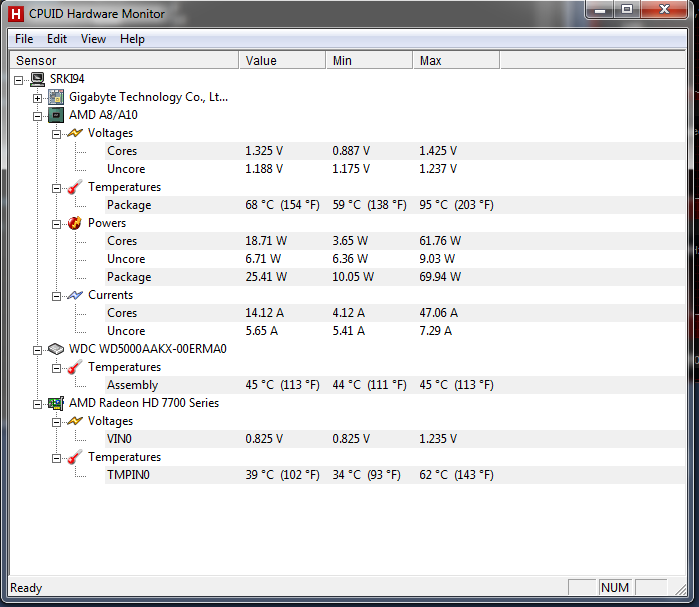Click the 61.76 W max cores power
Screen dimensions: 699x607
click(440, 241)
